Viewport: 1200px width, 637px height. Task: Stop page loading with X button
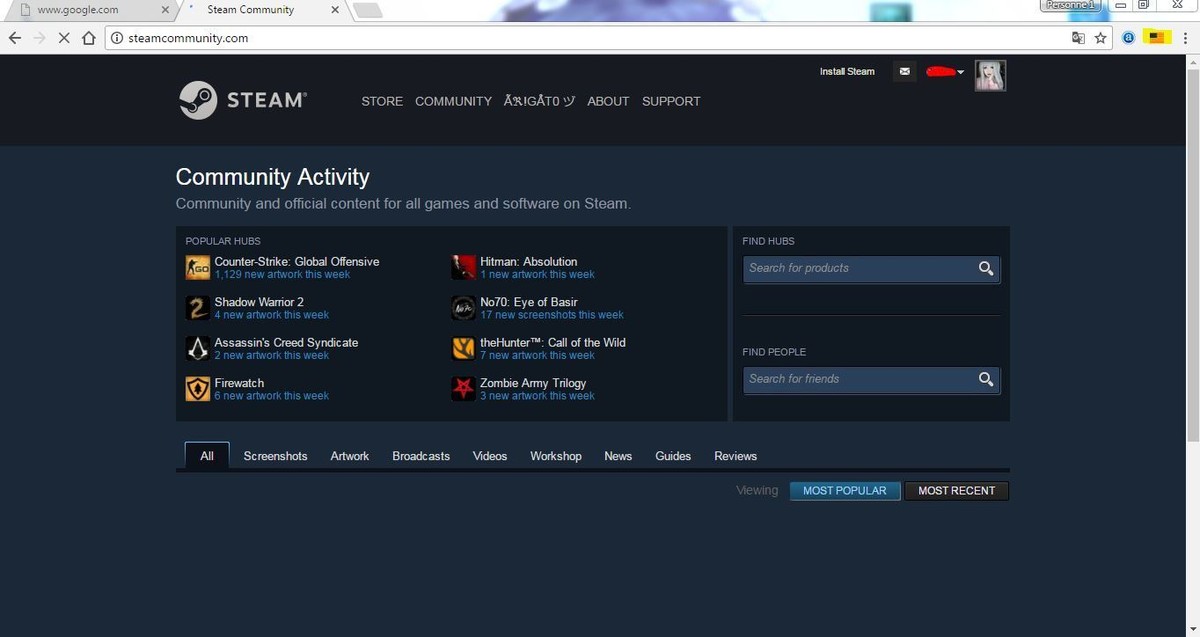[64, 38]
